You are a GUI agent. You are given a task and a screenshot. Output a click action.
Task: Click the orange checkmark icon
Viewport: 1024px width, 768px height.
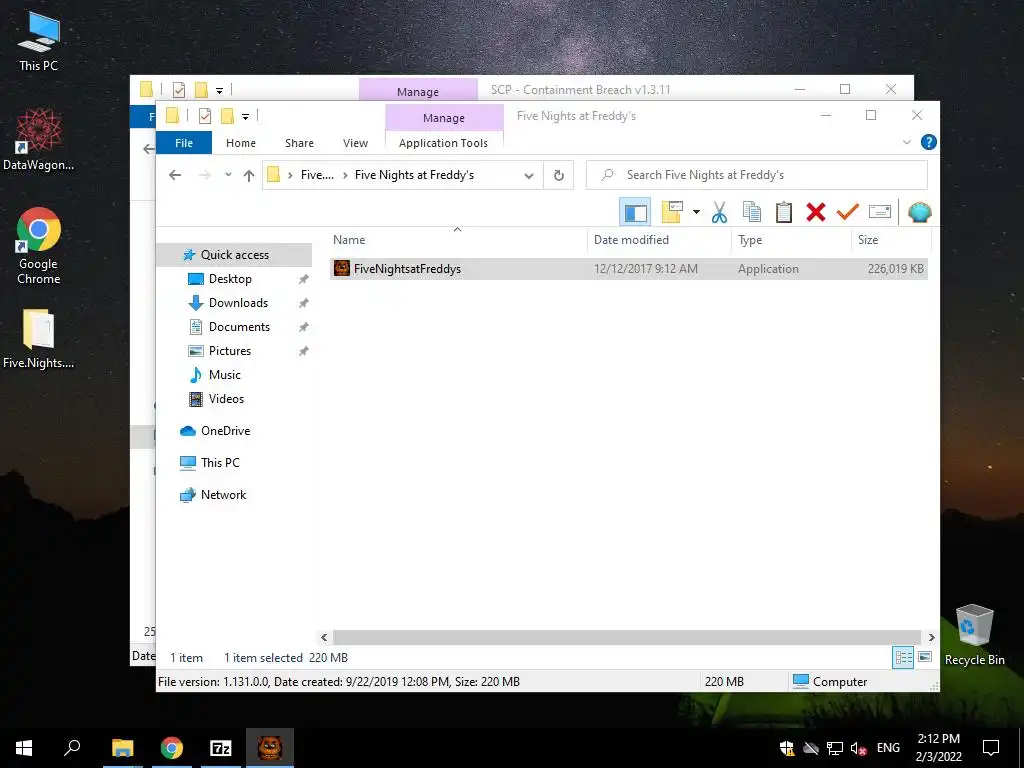pos(848,212)
